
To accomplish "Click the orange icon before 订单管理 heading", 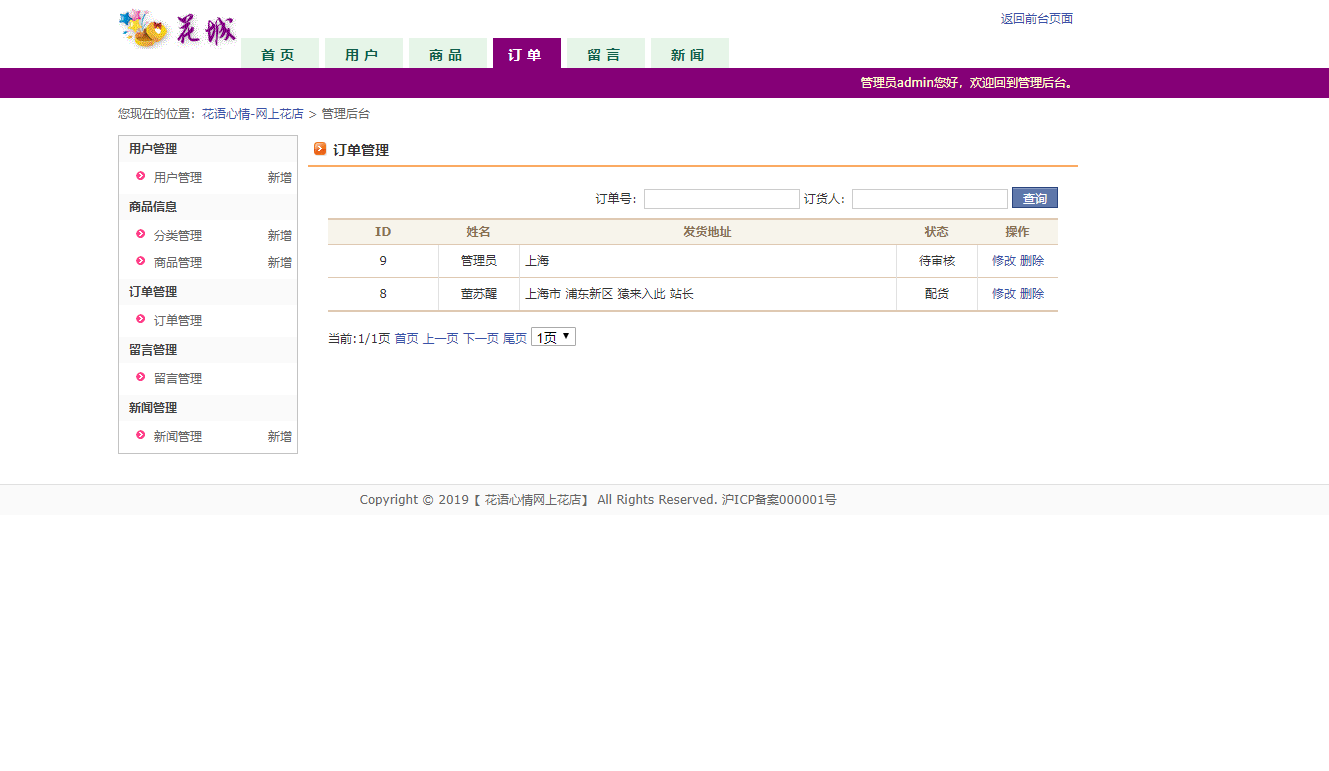I will pos(319,149).
